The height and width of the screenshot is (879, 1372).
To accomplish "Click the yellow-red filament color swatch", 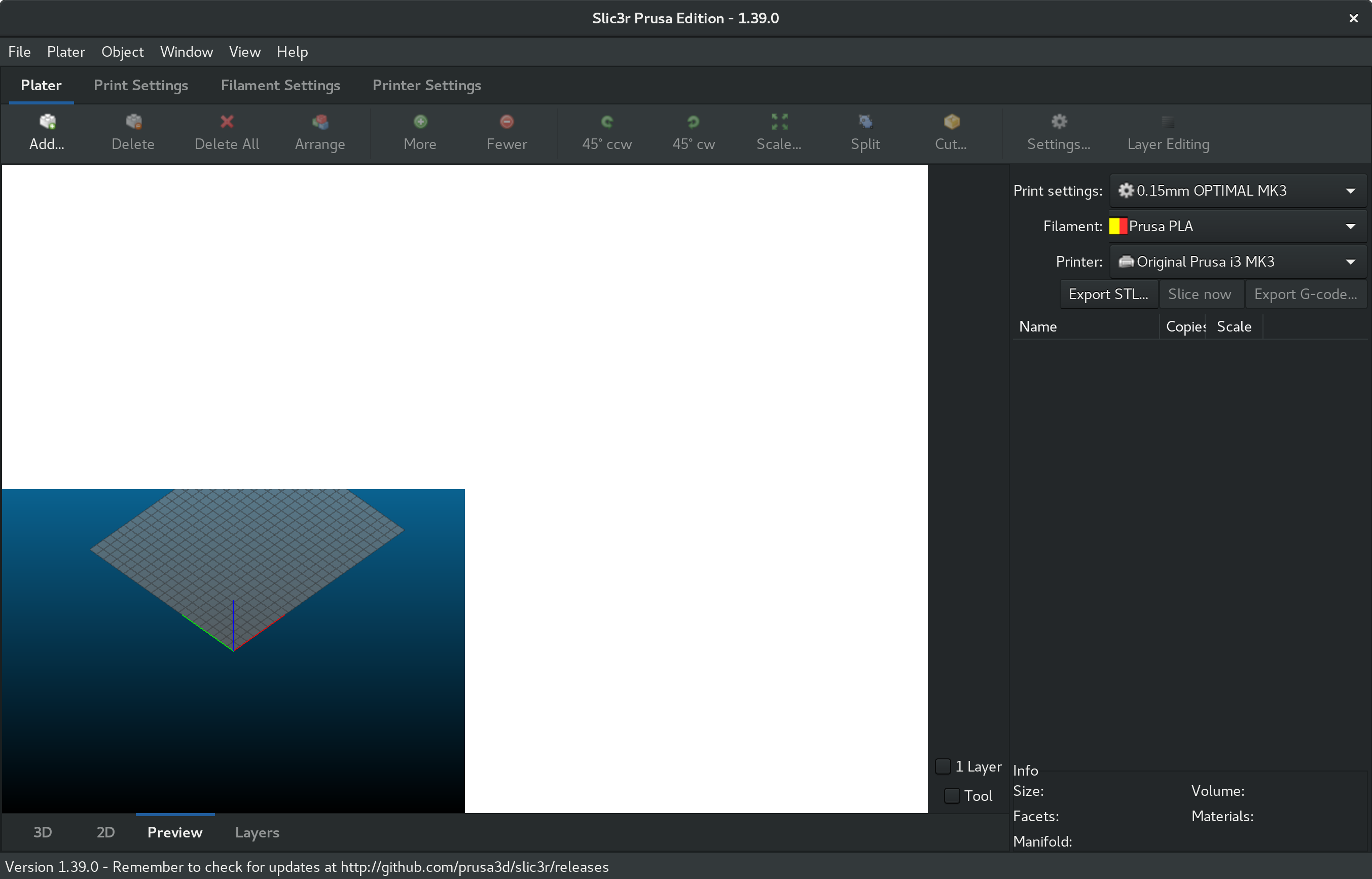I will 1117,226.
